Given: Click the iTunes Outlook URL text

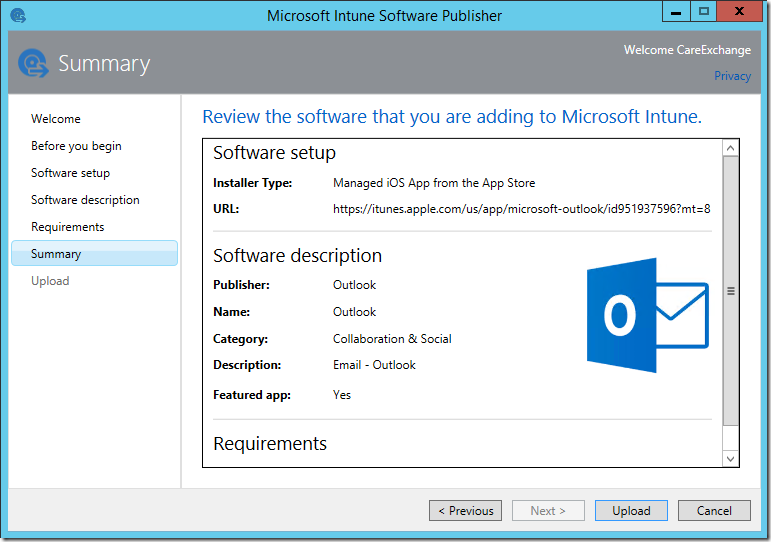Looking at the screenshot, I should click(x=521, y=209).
